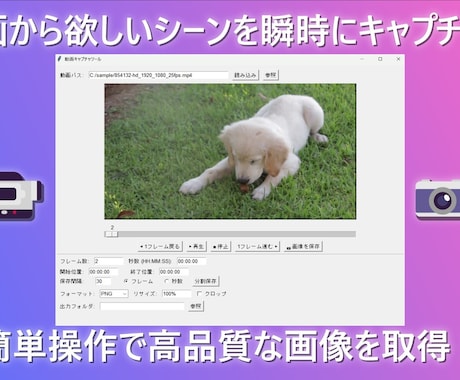Click the 秒数 (HH:MM:SS) time field
The height and width of the screenshot is (380, 460).
tap(191, 261)
